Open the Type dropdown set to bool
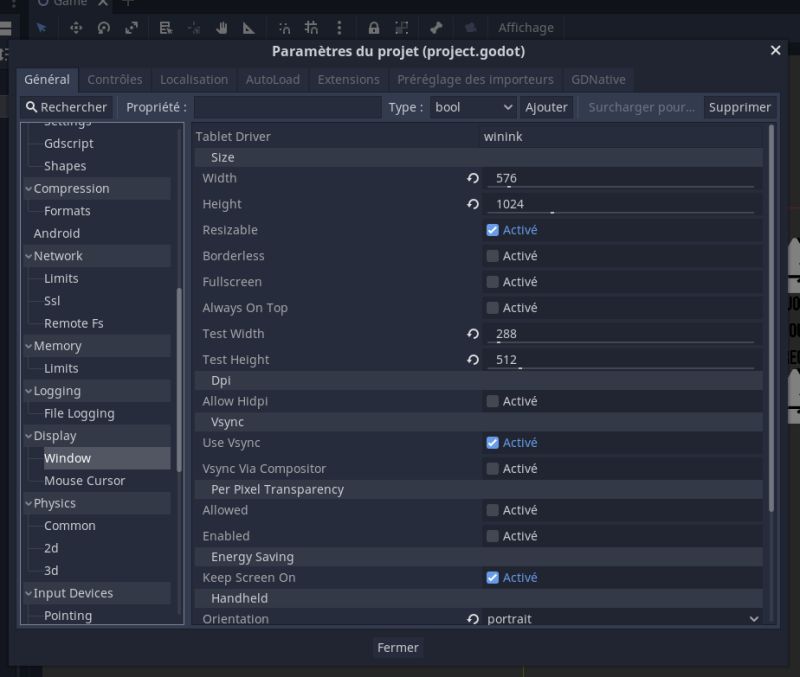 point(473,107)
